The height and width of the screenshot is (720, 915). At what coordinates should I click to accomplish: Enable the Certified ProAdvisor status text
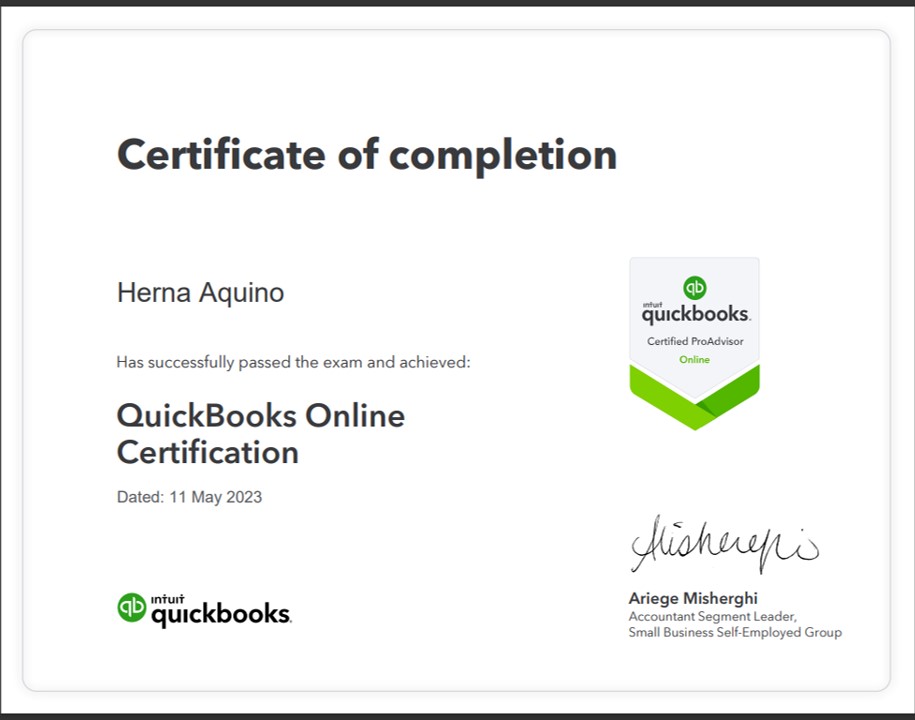694,340
